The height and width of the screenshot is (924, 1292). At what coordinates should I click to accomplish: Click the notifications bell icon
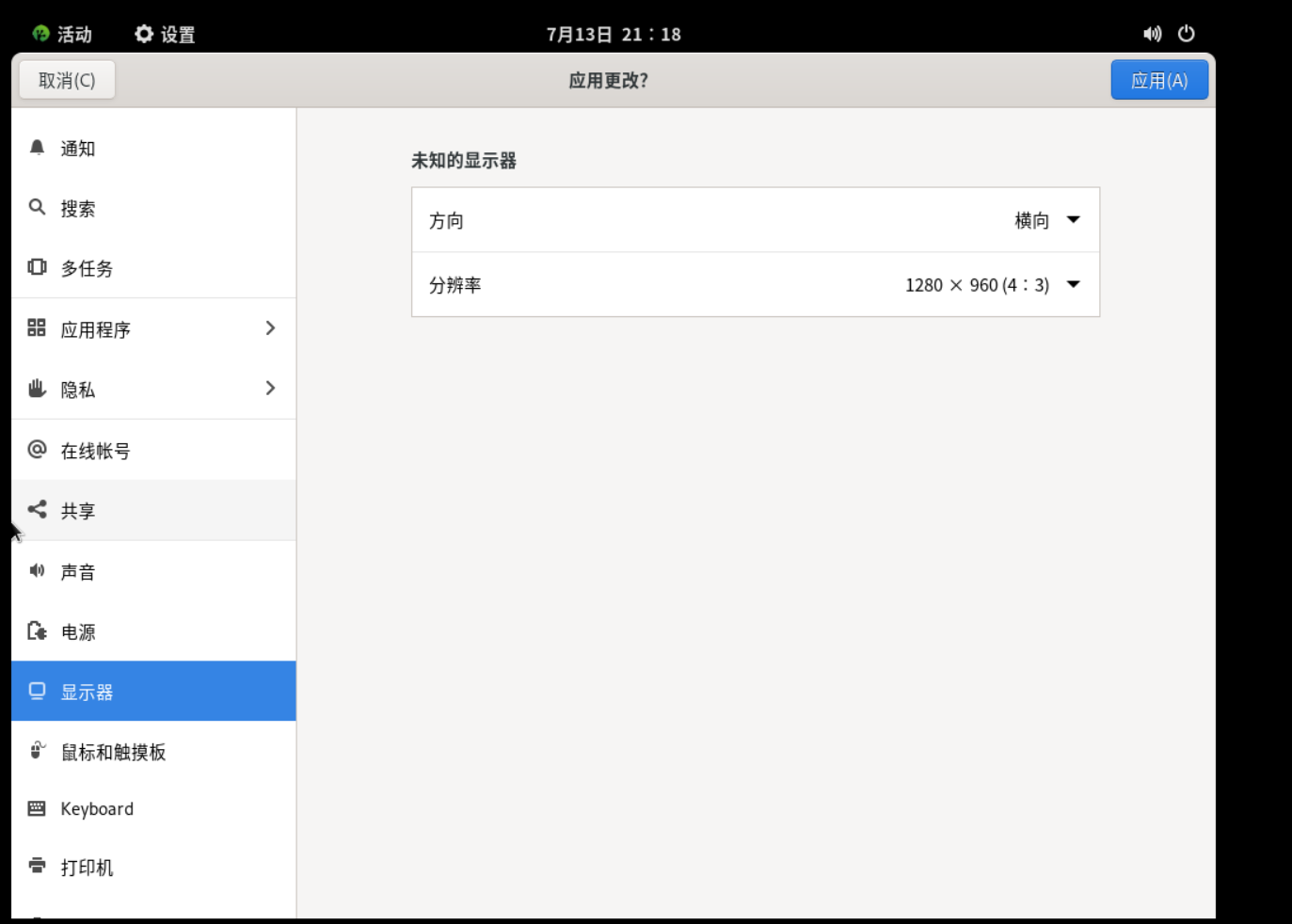[37, 148]
